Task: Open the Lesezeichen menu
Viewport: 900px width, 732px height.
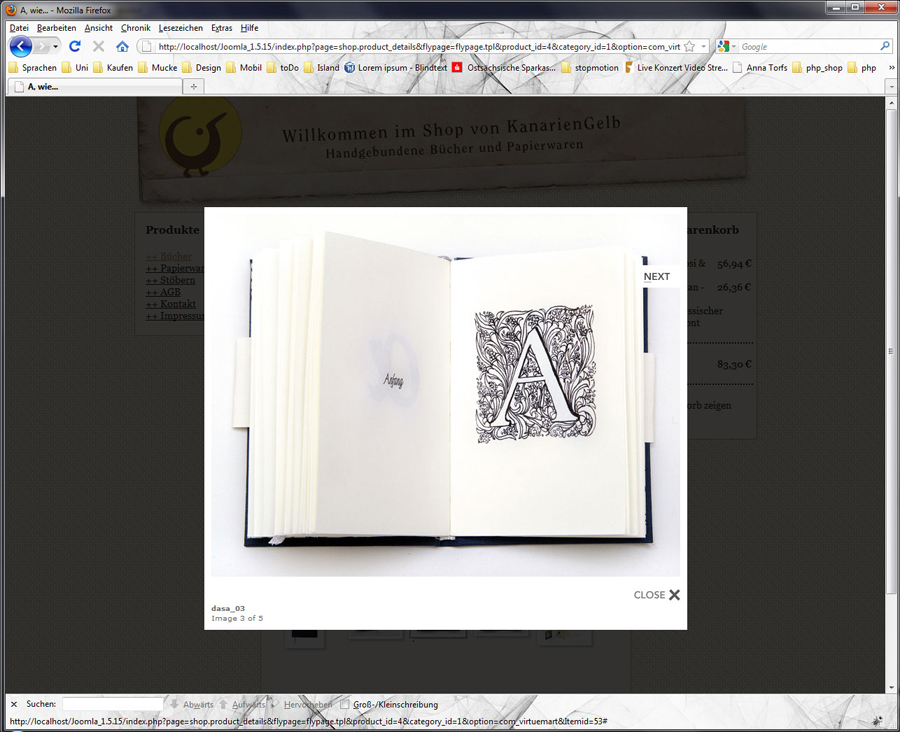Action: click(179, 28)
